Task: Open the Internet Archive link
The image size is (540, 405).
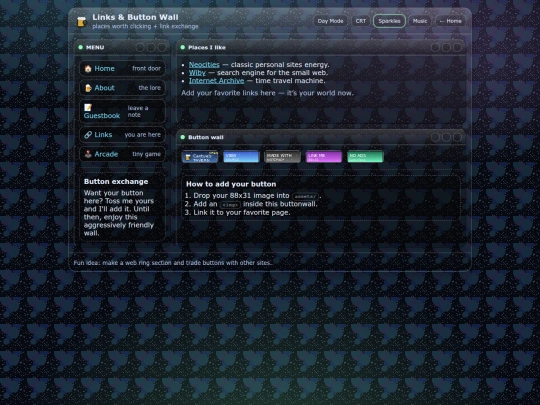Action: (216, 81)
